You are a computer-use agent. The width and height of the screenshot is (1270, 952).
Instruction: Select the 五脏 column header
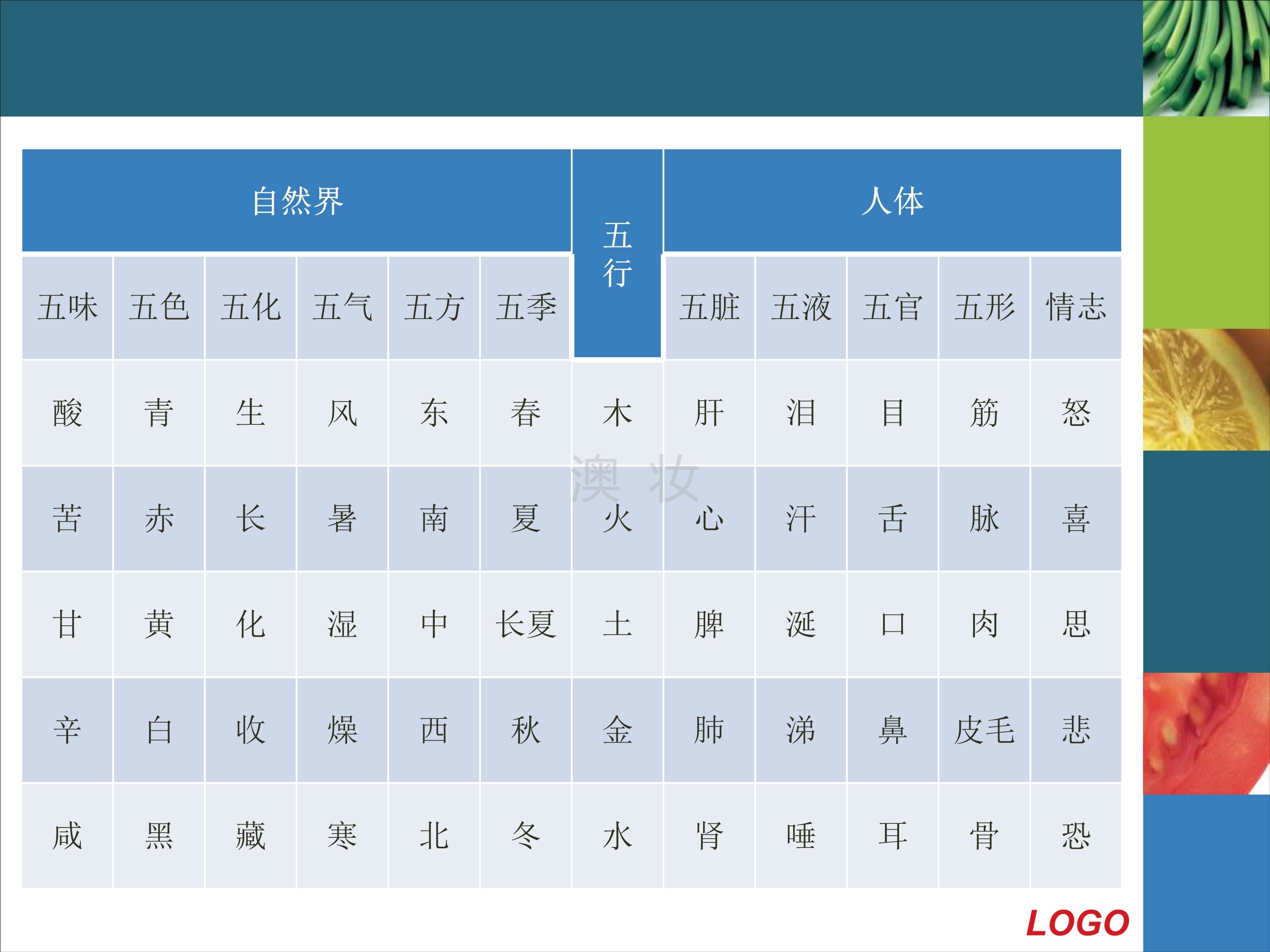[709, 307]
